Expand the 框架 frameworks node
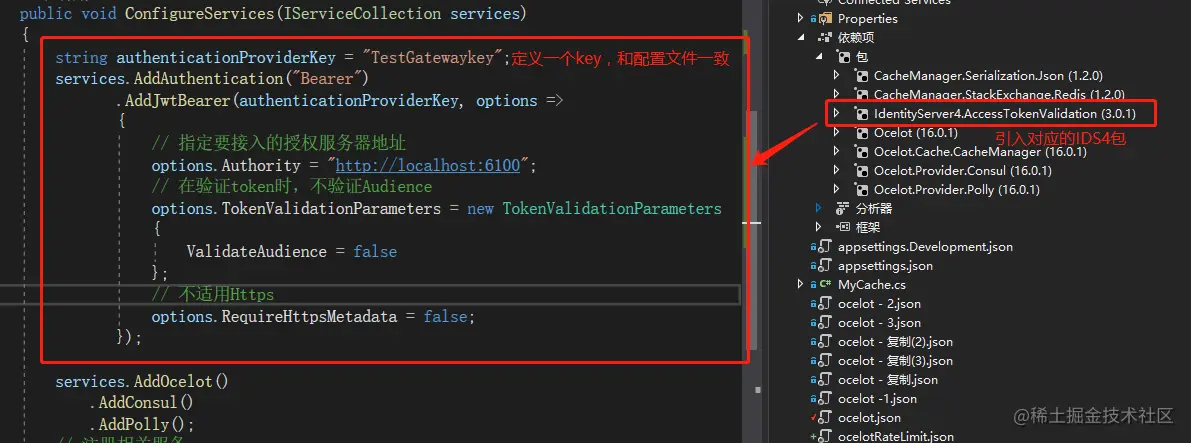The height and width of the screenshot is (443, 1191). point(818,226)
